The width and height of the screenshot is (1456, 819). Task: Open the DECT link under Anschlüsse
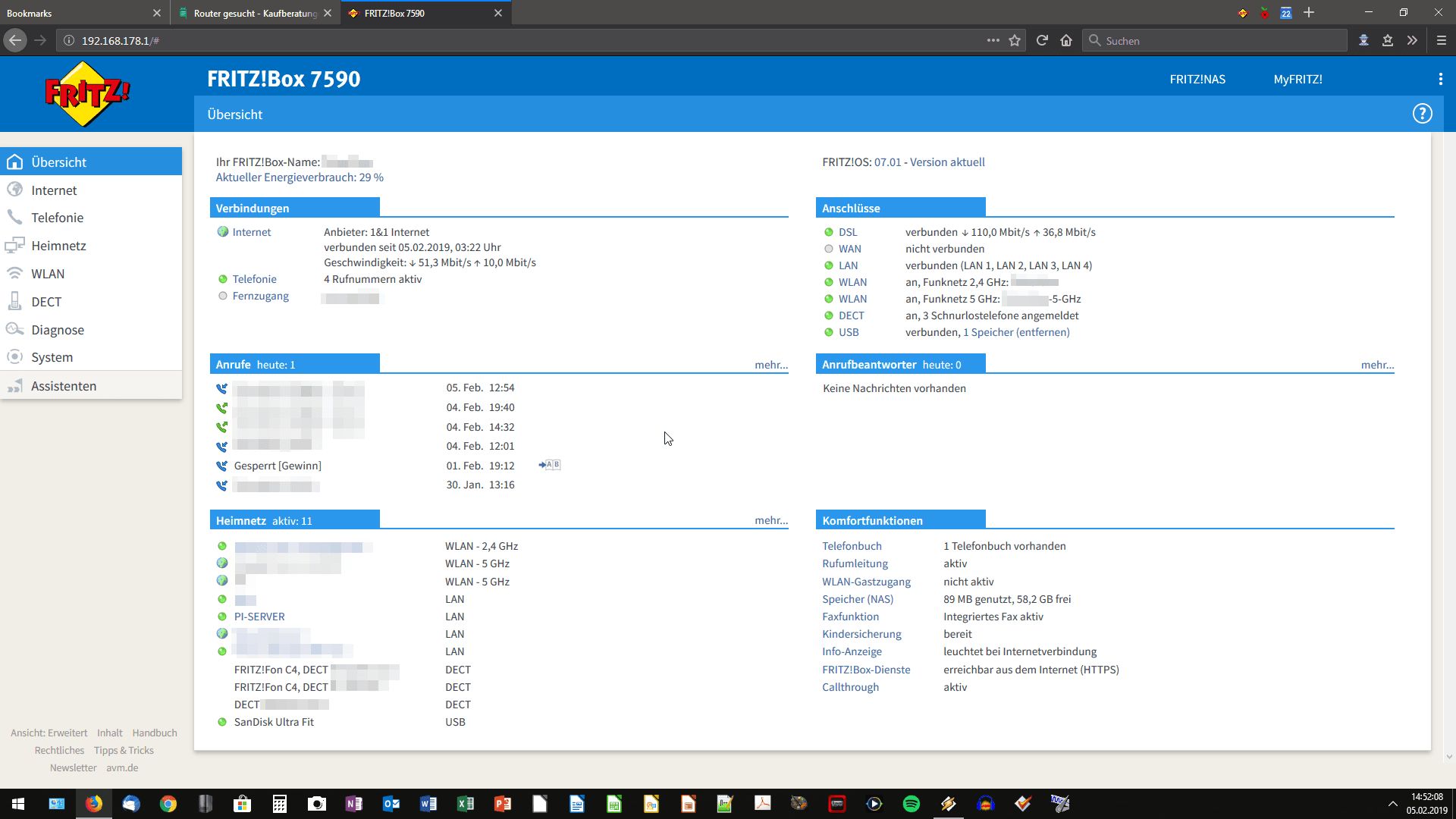tap(851, 315)
